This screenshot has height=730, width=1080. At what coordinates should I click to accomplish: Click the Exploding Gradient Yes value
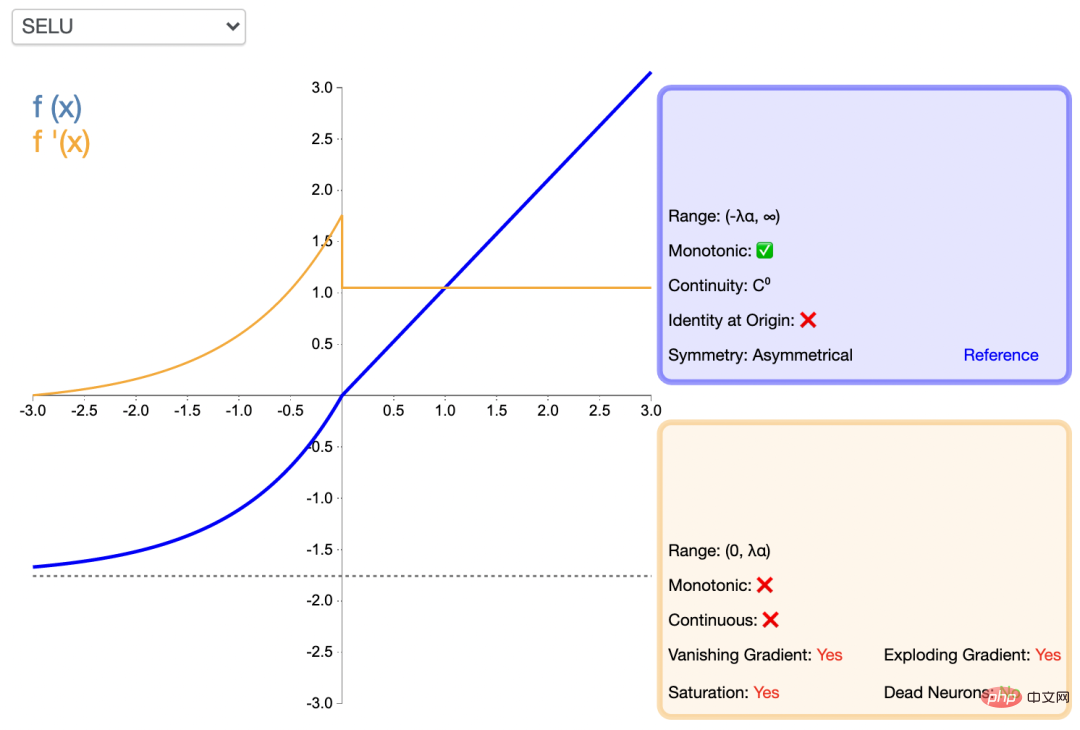tap(1048, 655)
